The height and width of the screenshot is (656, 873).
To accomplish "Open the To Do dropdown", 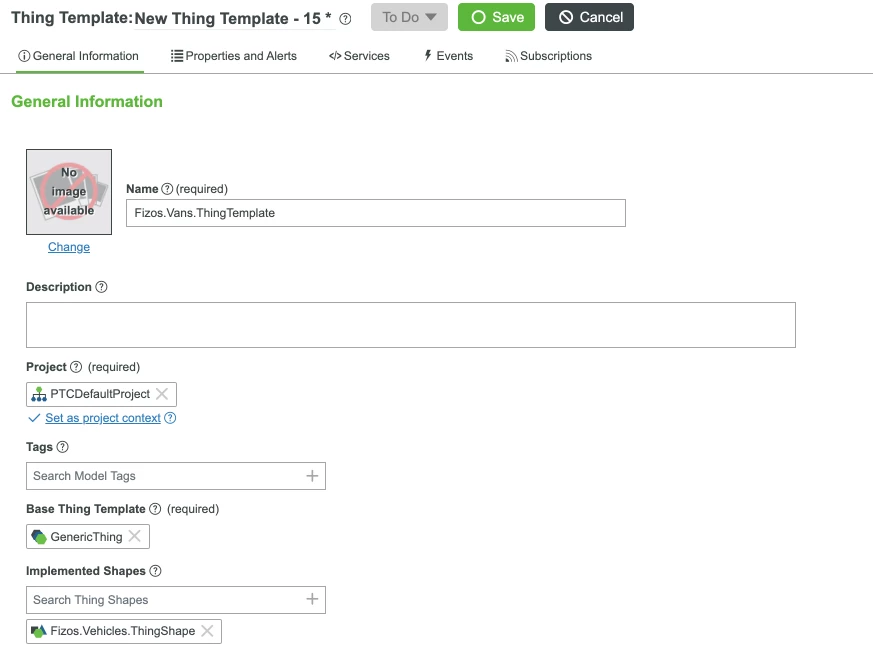I will [409, 17].
